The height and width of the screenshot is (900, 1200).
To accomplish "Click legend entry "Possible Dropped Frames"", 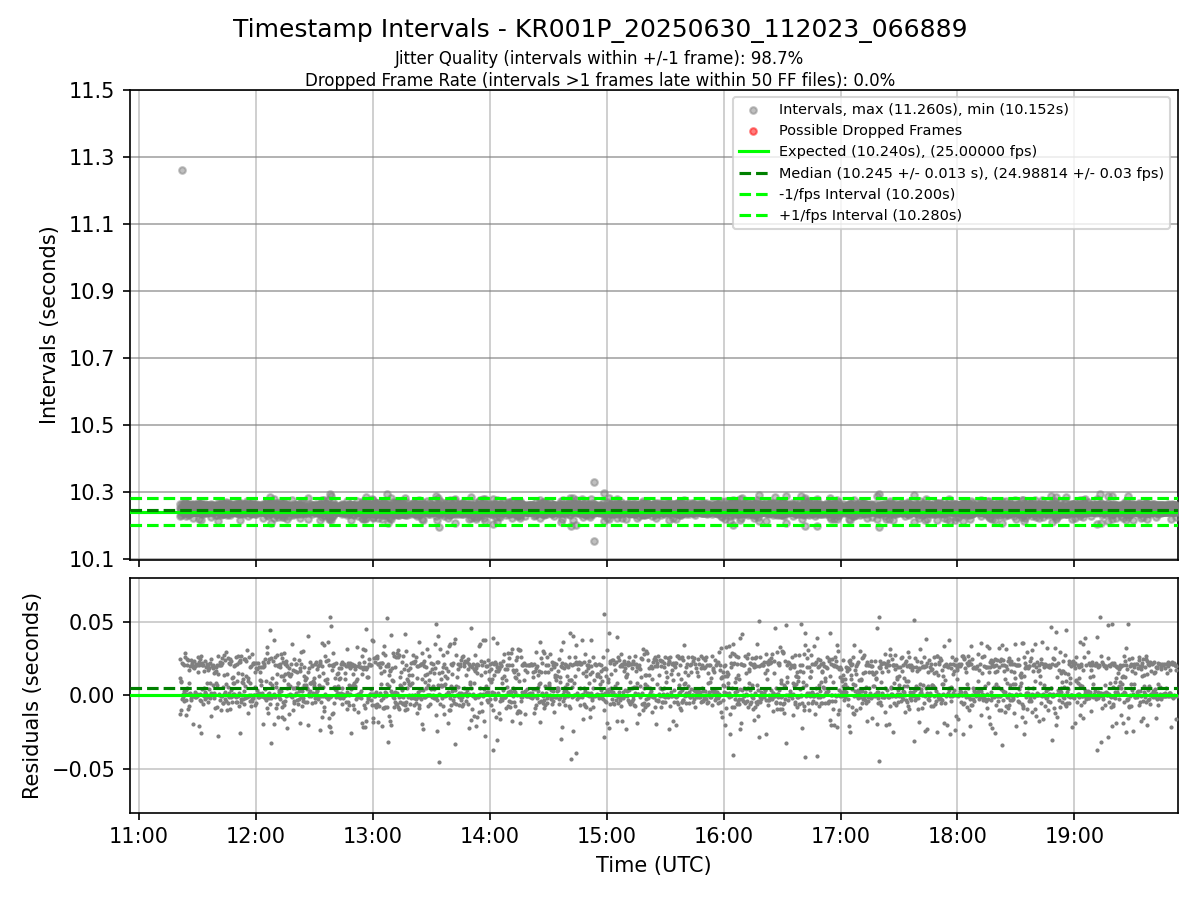I will click(x=870, y=130).
